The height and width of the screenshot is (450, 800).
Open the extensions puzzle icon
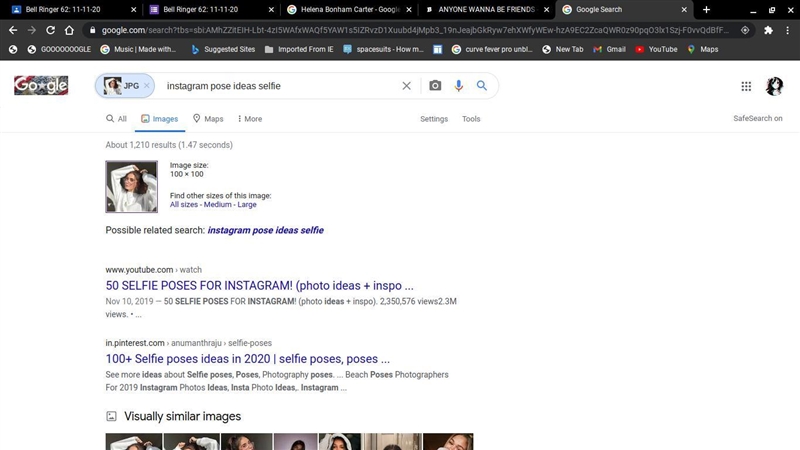[768, 30]
